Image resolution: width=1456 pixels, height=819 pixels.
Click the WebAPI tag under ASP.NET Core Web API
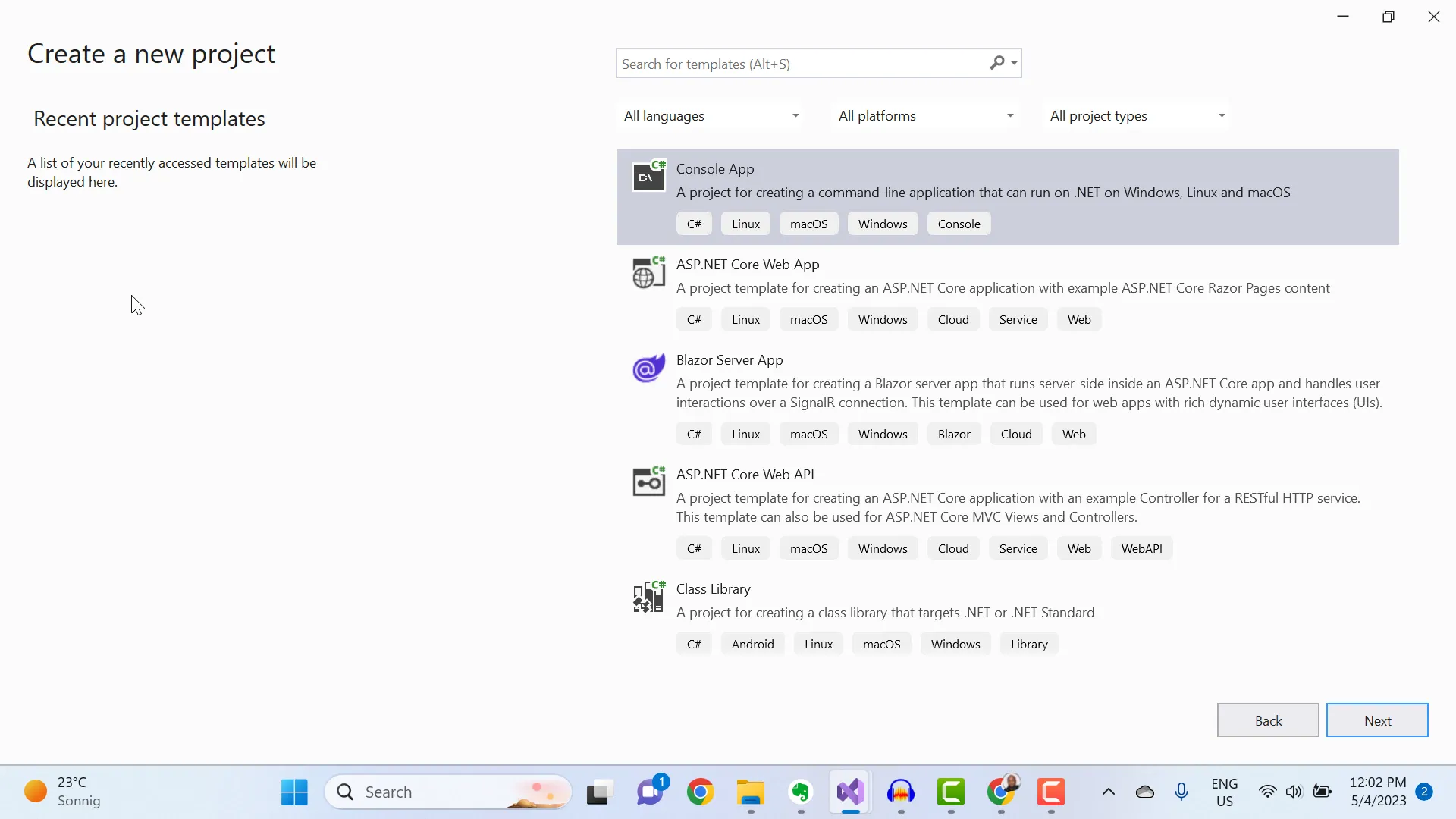point(1141,548)
